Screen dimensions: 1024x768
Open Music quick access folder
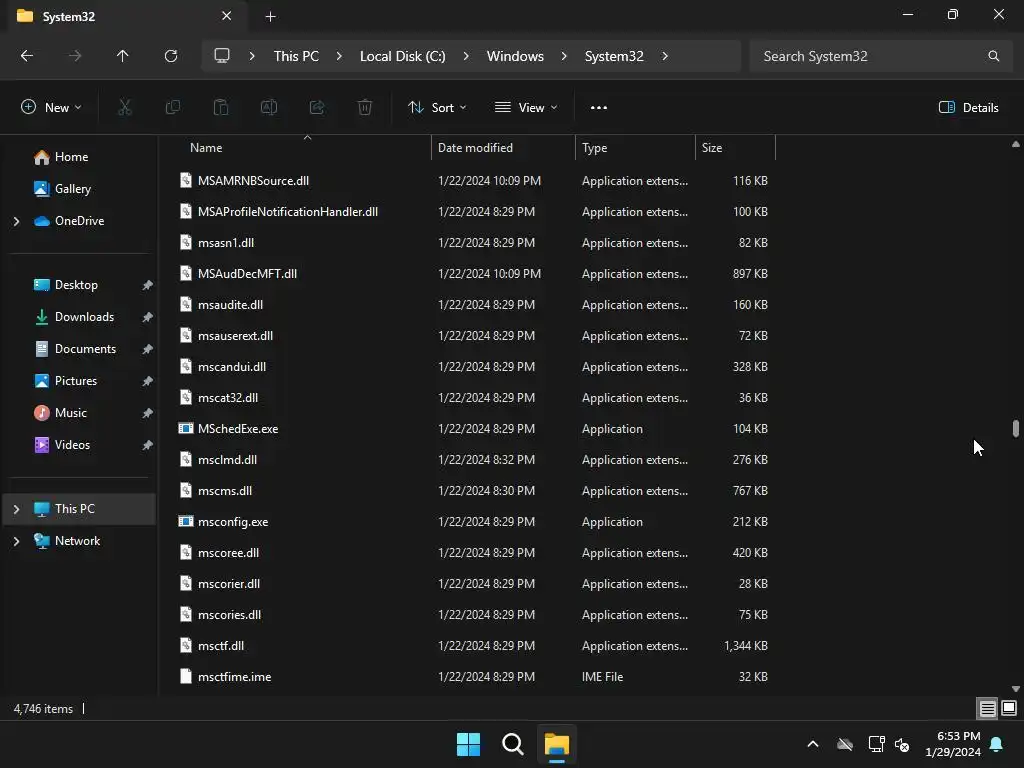point(71,413)
